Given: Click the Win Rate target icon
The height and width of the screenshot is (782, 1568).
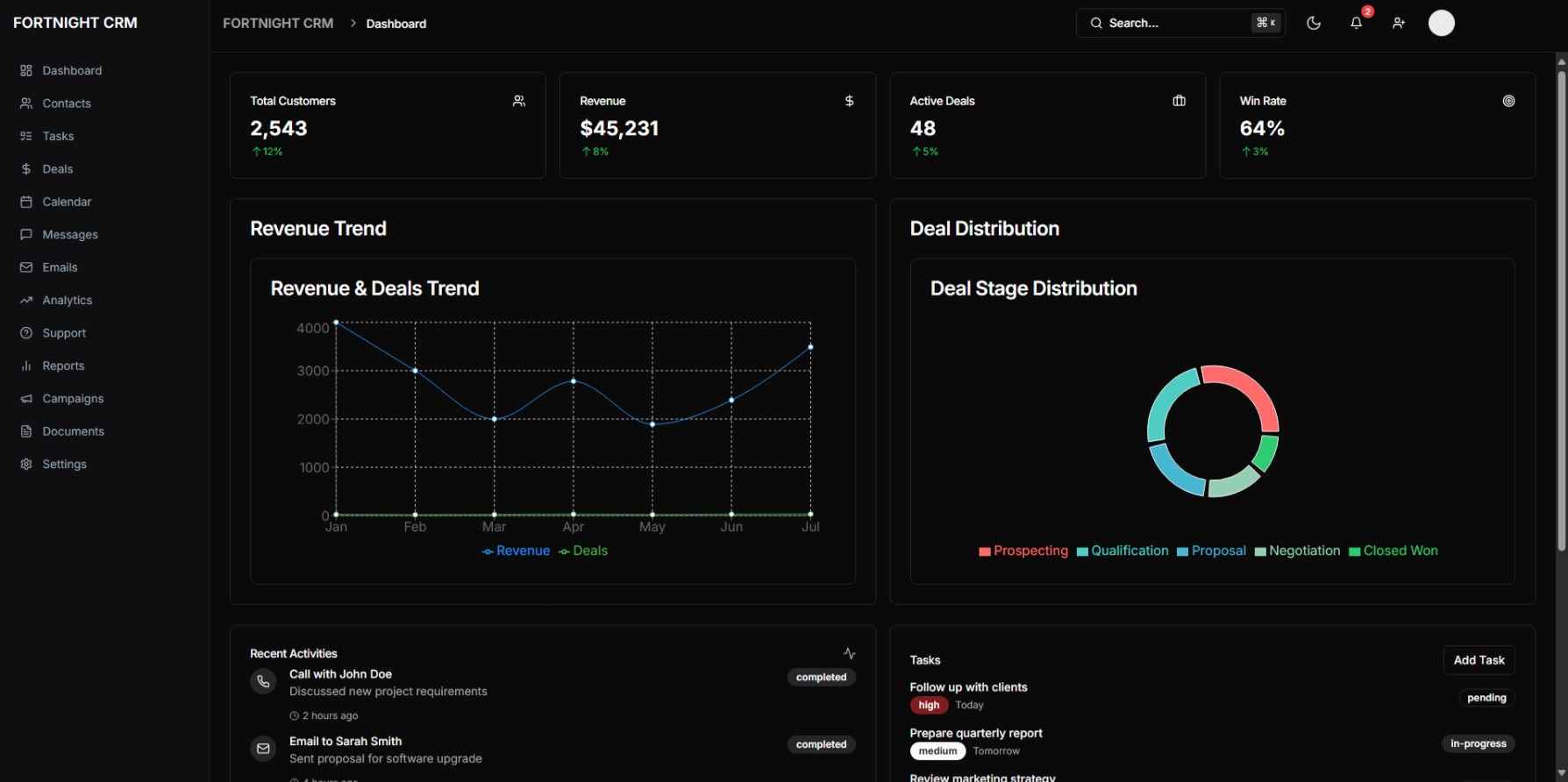Looking at the screenshot, I should pos(1508,102).
